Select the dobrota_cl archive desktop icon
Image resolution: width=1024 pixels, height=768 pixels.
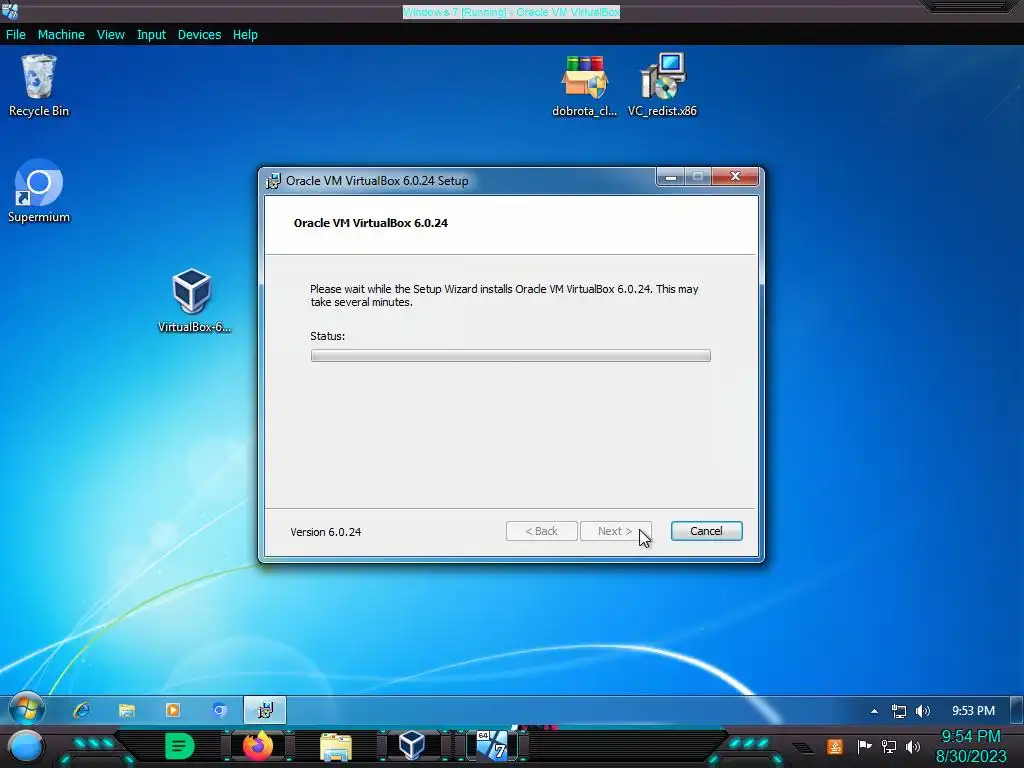tap(584, 86)
